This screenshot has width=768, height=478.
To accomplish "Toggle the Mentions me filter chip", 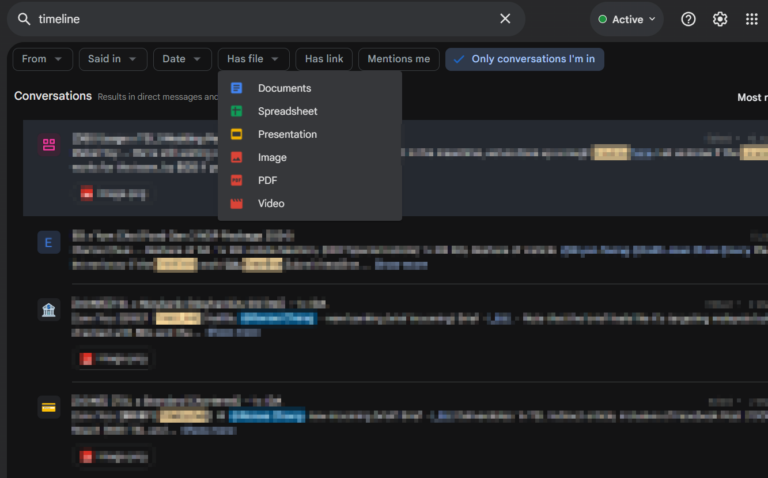I will 398,59.
